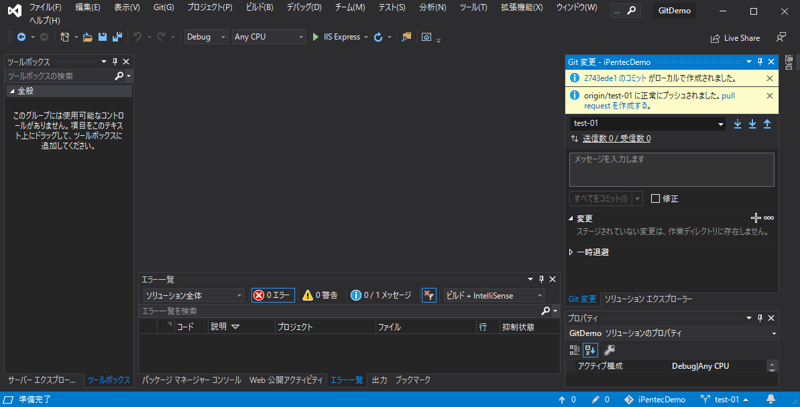Image resolution: width=800 pixels, height=407 pixels.
Task: Click the Git fetch icon
Action: (x=737, y=124)
